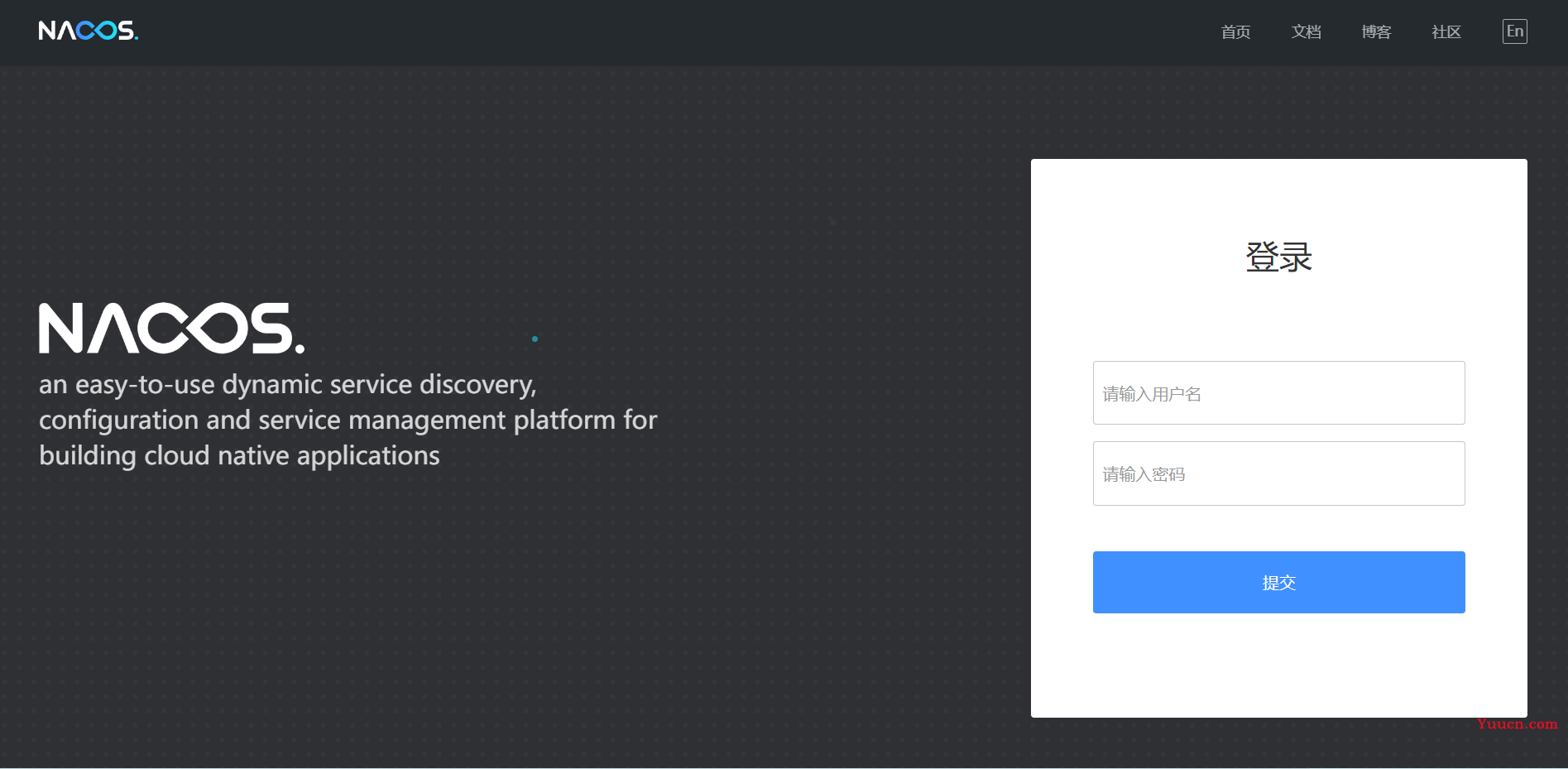The height and width of the screenshot is (769, 1568).
Task: Click the NACOS logo in the header
Action: pyautogui.click(x=89, y=31)
